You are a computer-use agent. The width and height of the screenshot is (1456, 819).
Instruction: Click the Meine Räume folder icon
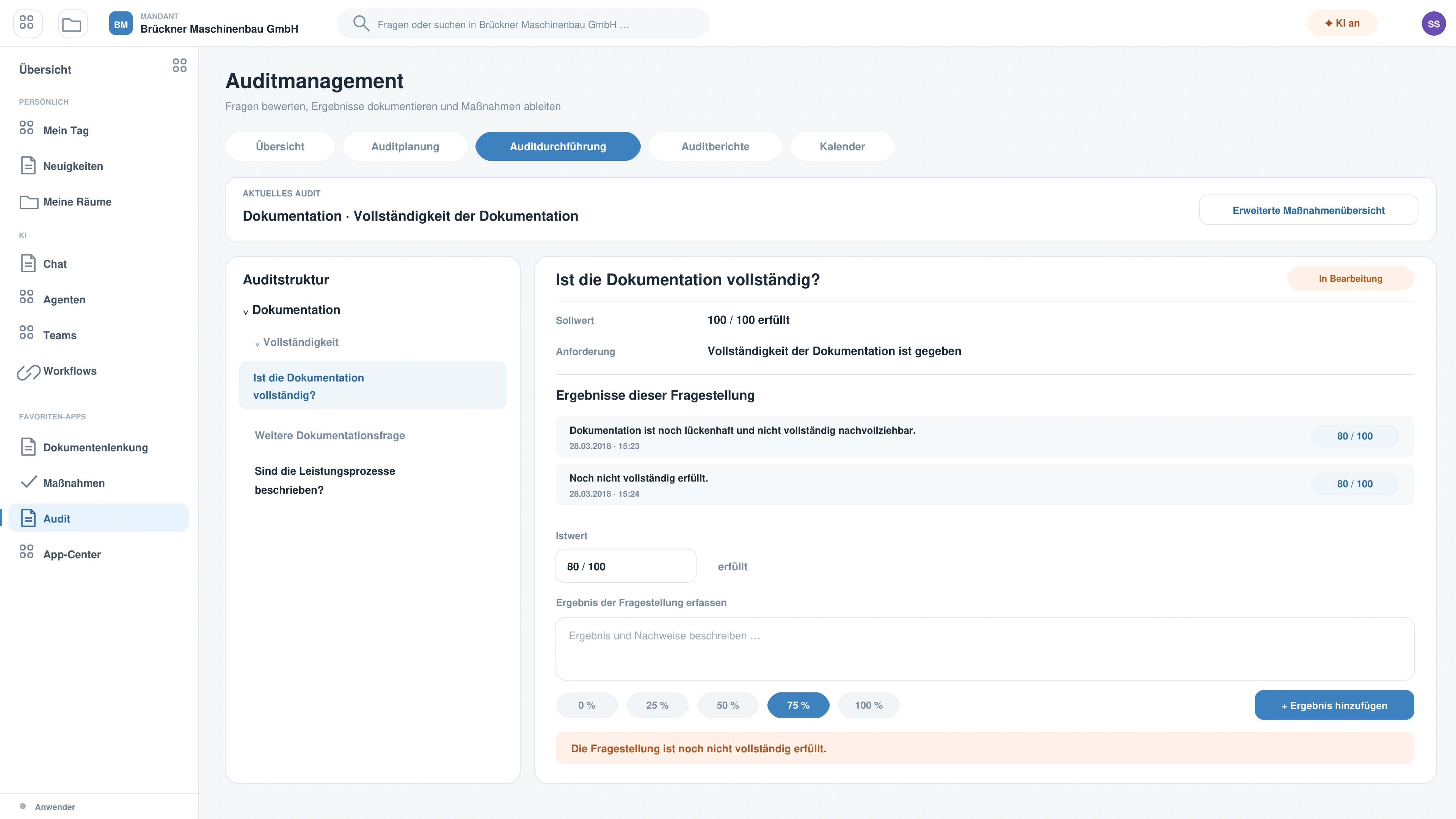pyautogui.click(x=29, y=202)
